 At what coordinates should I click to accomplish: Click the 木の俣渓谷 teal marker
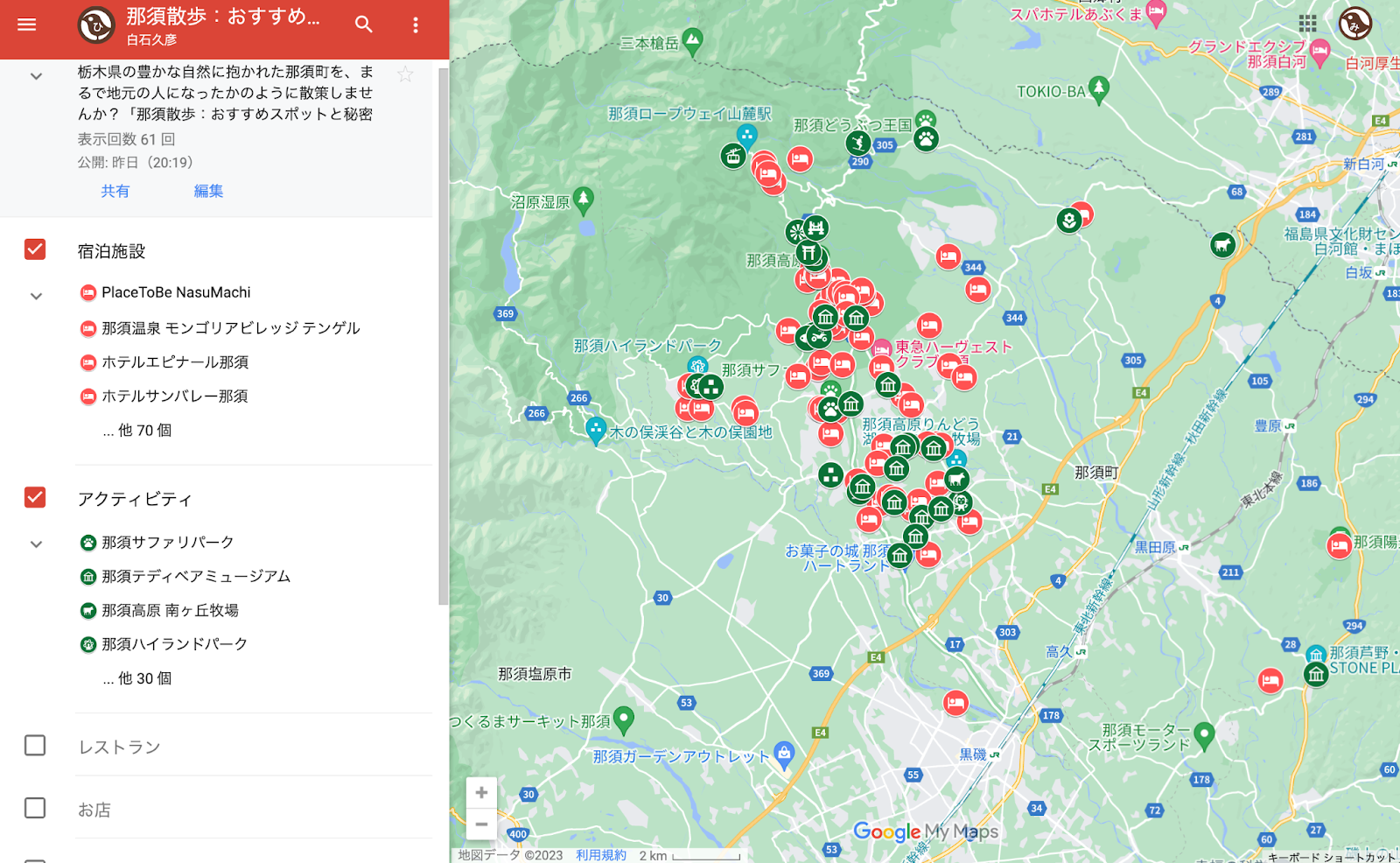[x=596, y=430]
